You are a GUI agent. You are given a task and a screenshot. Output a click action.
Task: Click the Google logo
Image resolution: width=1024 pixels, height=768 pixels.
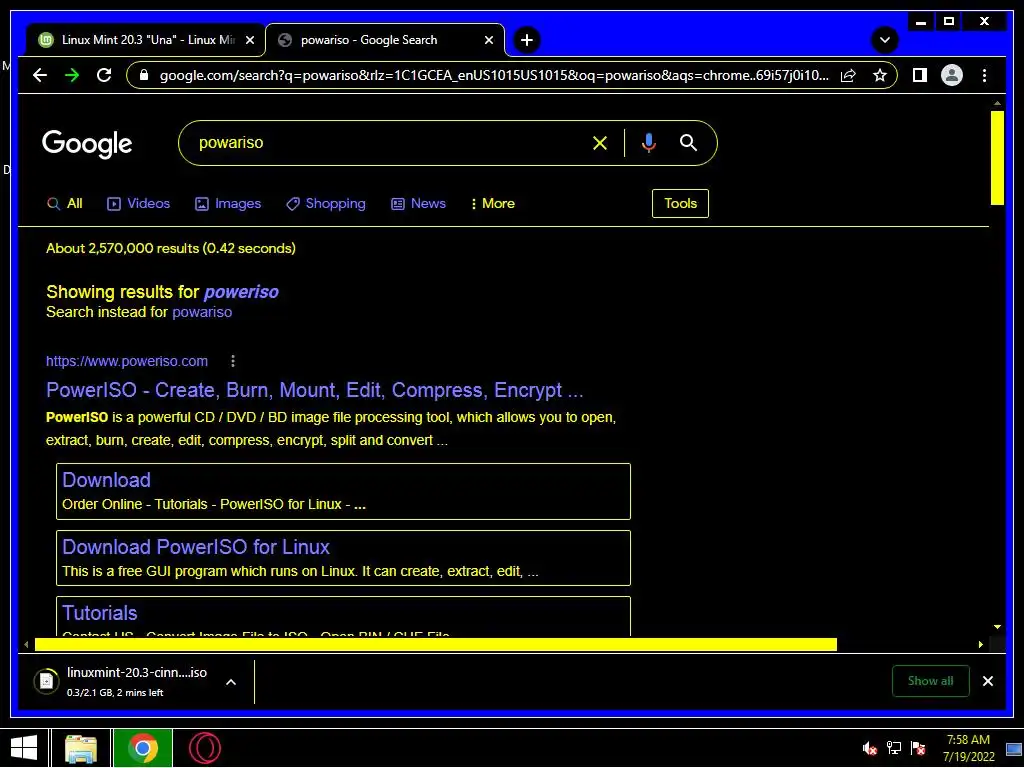point(87,144)
